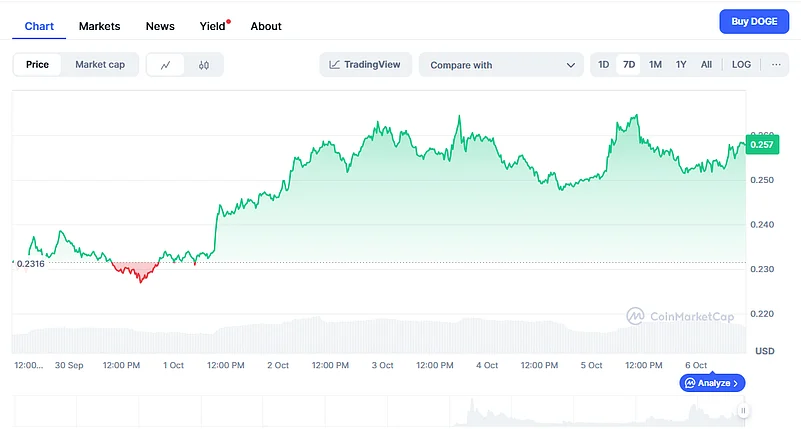Screen dimensions: 801x429
Task: Click the green 0.257 current price tag
Action: pyautogui.click(x=762, y=145)
